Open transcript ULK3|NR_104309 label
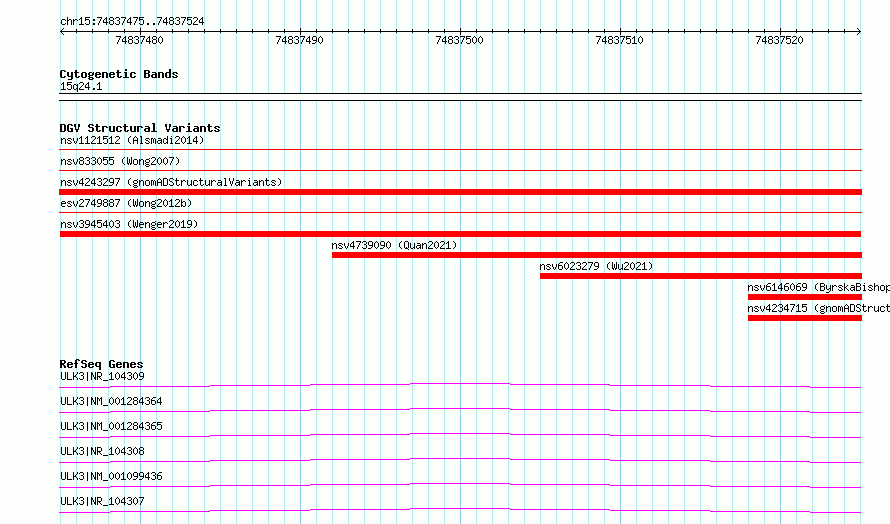890x524 pixels. point(102,376)
